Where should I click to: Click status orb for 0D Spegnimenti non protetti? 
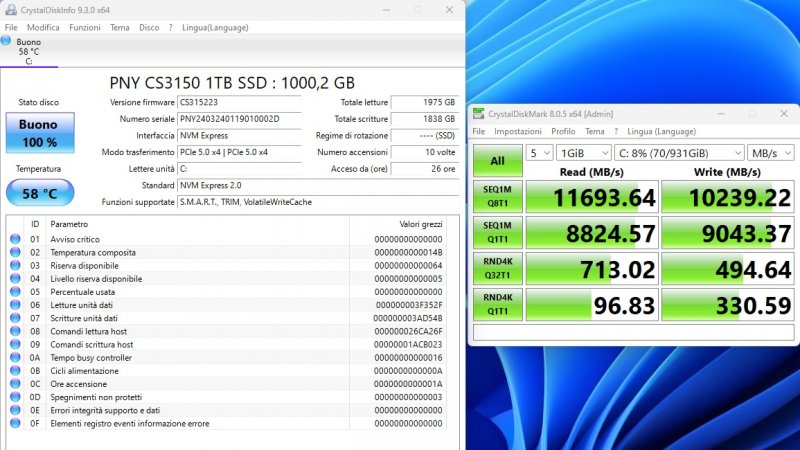(15, 397)
